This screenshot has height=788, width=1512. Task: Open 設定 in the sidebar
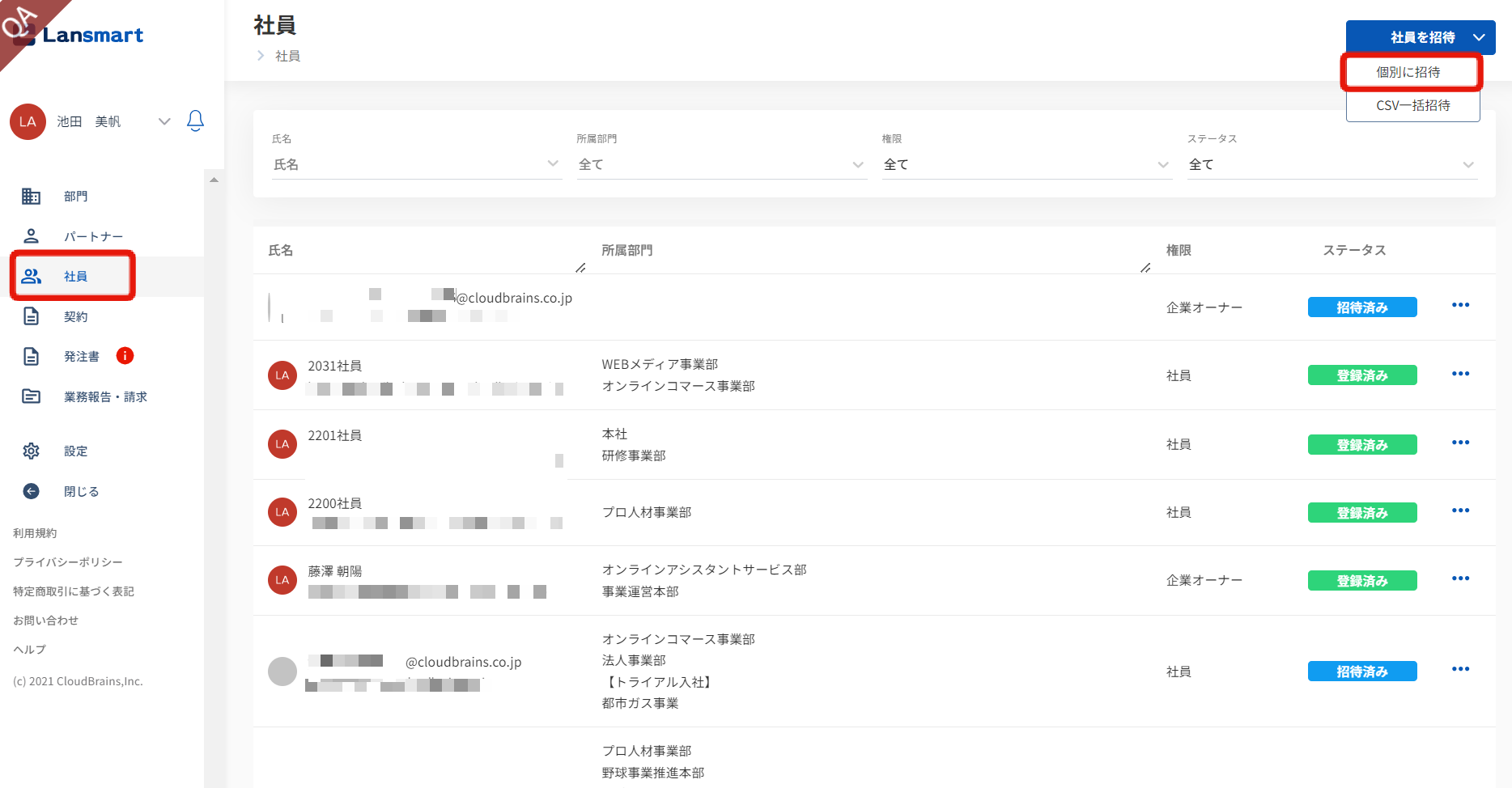tap(76, 451)
